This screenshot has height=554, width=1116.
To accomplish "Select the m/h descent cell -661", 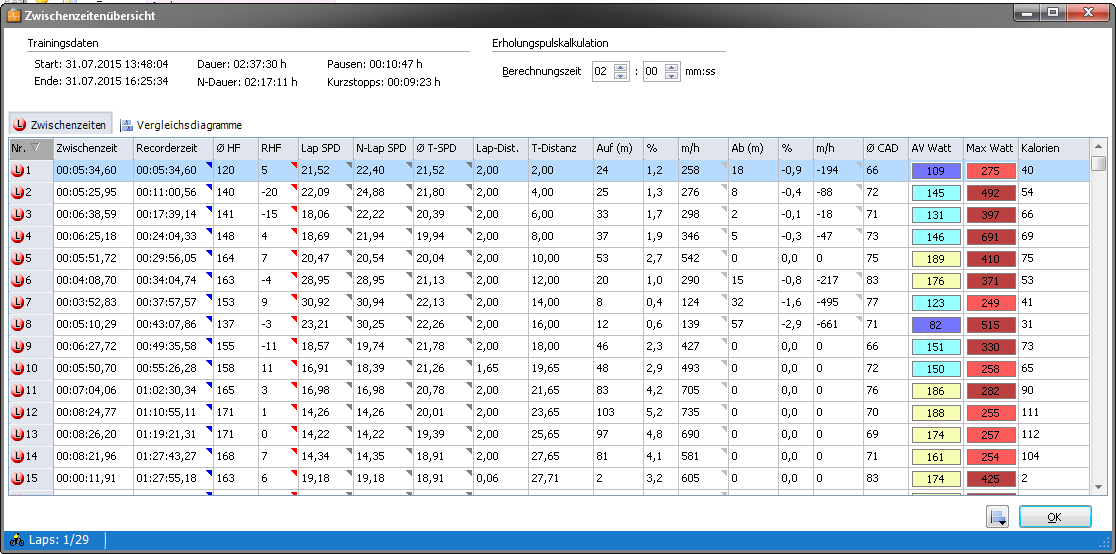I will (838, 325).
